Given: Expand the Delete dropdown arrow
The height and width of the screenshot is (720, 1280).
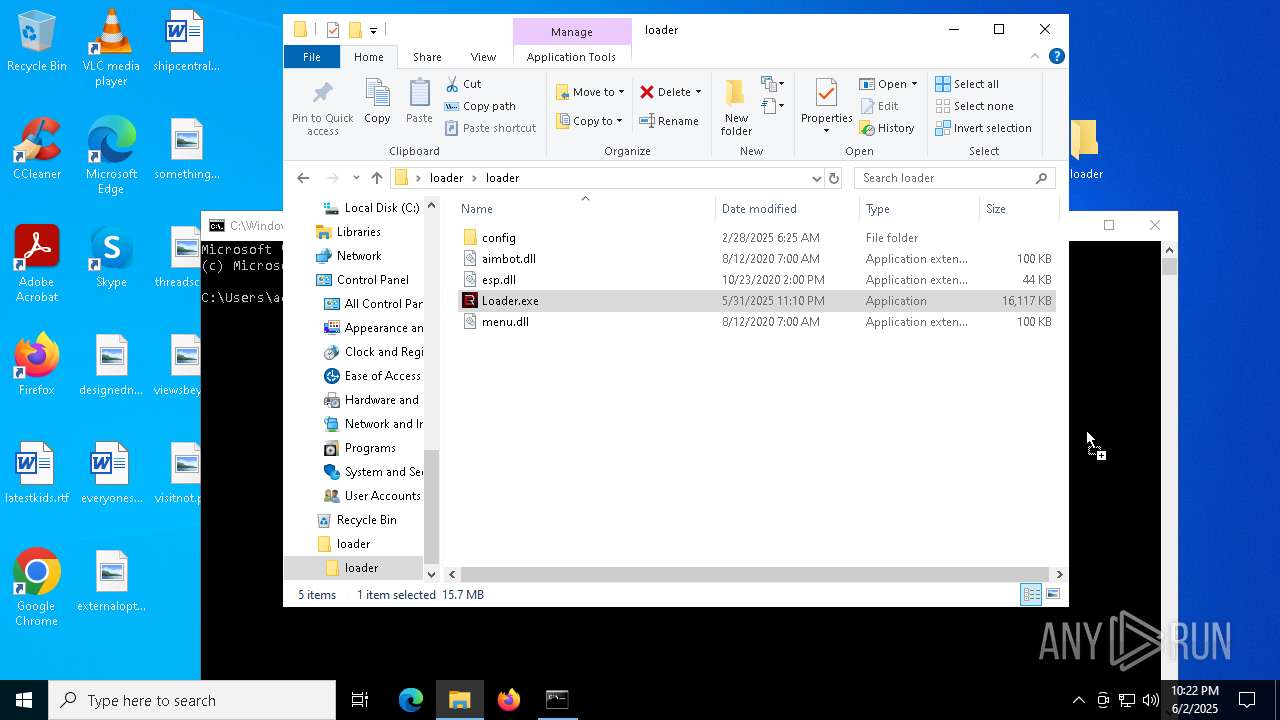Looking at the screenshot, I should click(x=698, y=92).
